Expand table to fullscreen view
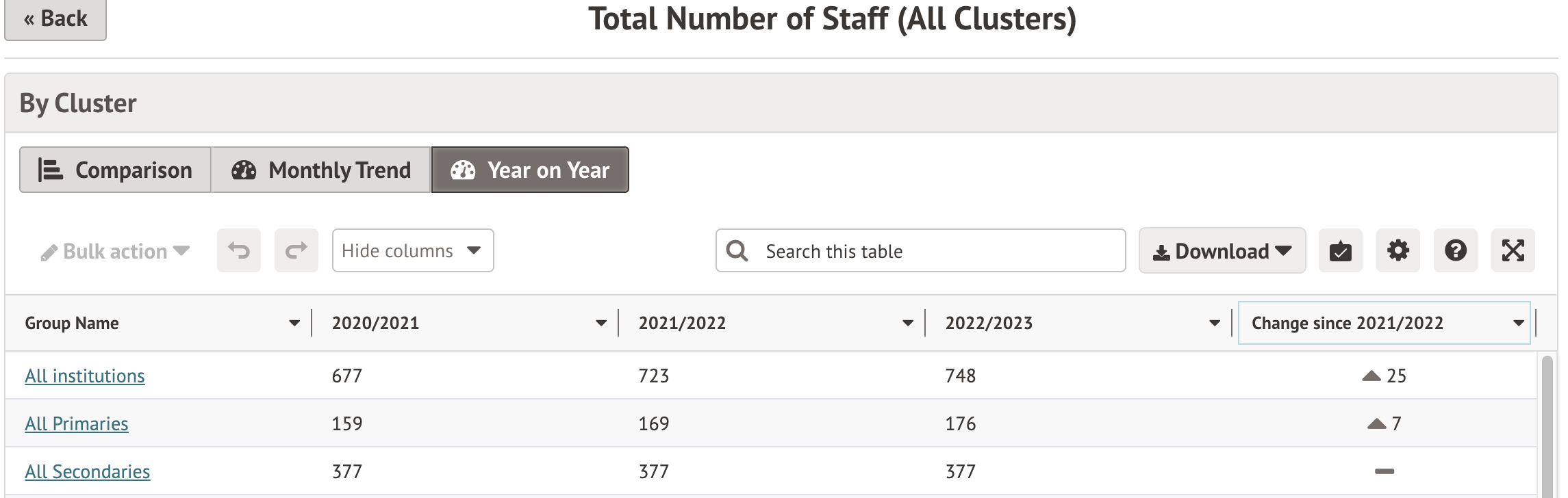 (x=1513, y=251)
